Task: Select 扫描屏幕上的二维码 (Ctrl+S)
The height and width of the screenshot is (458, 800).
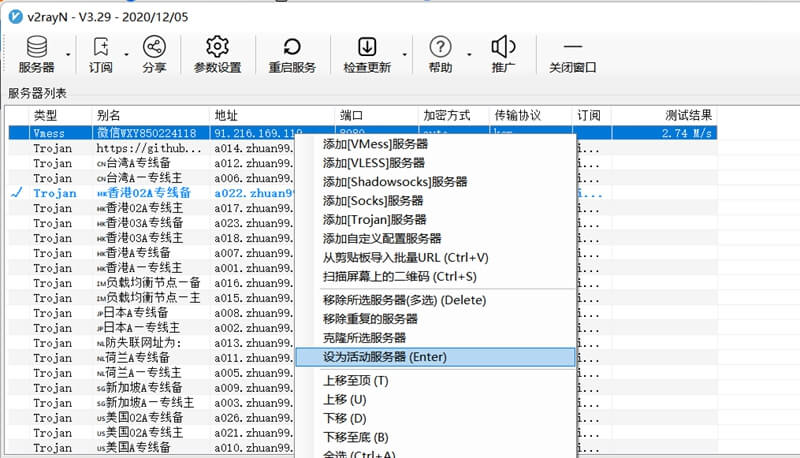Action: tap(436, 276)
